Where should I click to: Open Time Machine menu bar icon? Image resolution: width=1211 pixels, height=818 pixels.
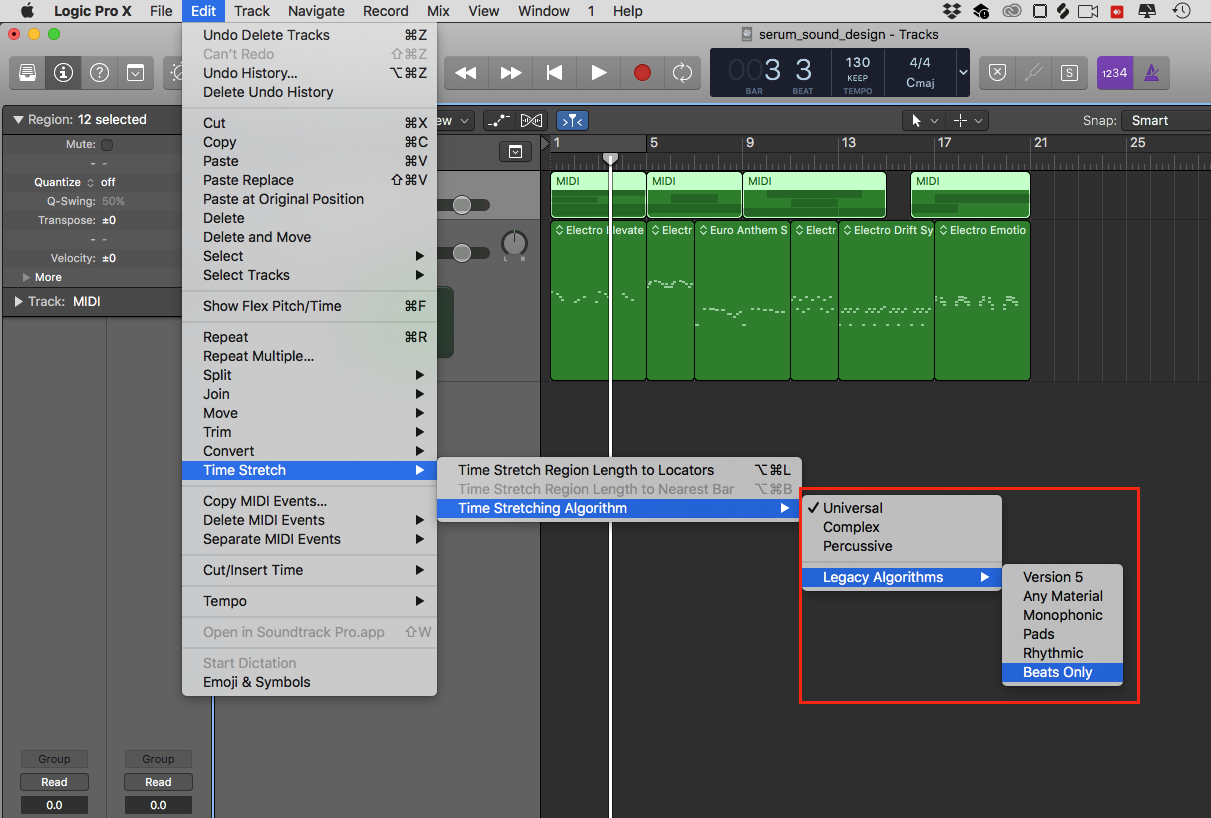click(x=1182, y=11)
